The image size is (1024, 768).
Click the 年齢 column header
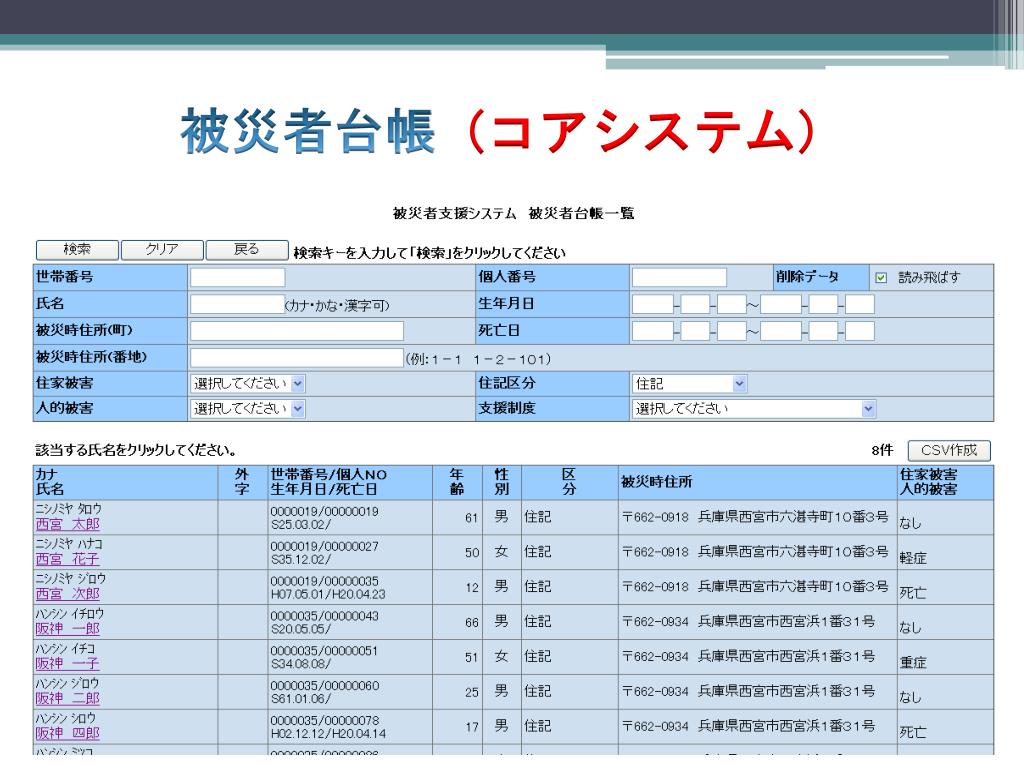coord(457,482)
